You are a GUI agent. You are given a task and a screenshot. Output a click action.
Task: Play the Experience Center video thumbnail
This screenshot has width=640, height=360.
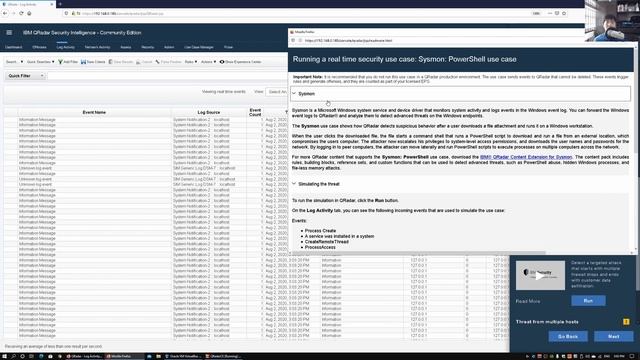tap(540, 276)
